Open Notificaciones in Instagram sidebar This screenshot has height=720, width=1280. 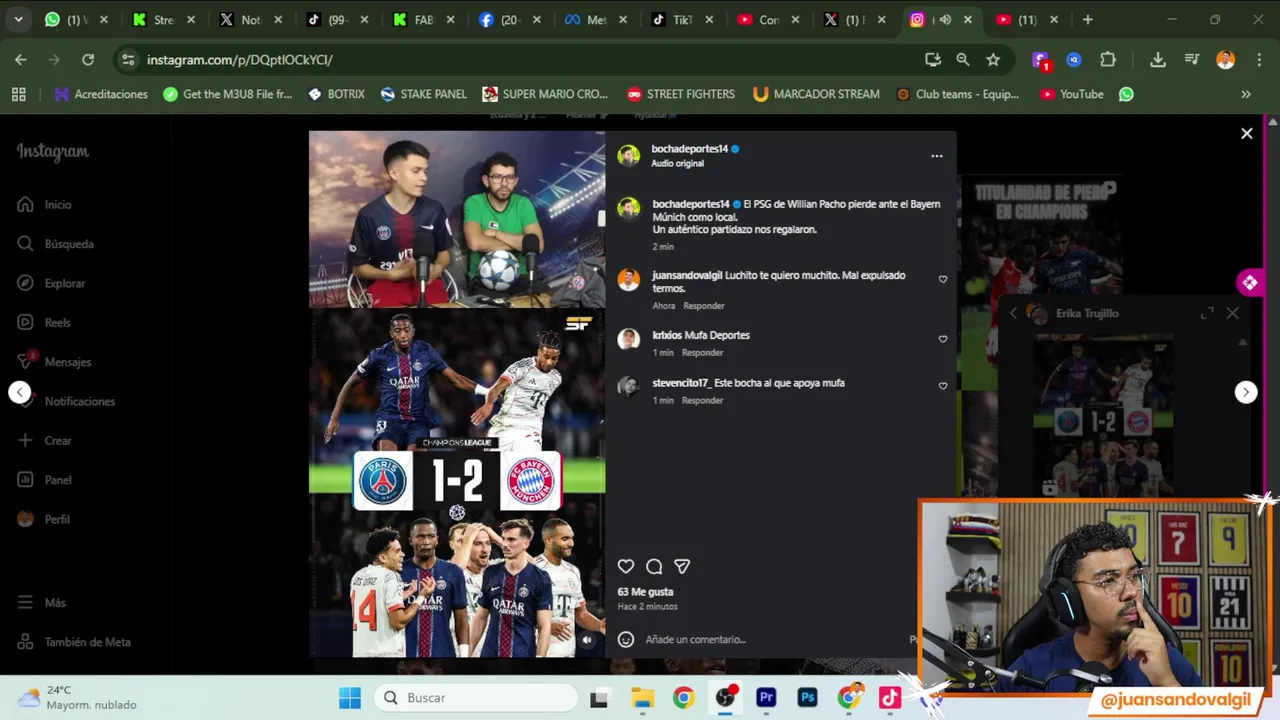[66, 401]
